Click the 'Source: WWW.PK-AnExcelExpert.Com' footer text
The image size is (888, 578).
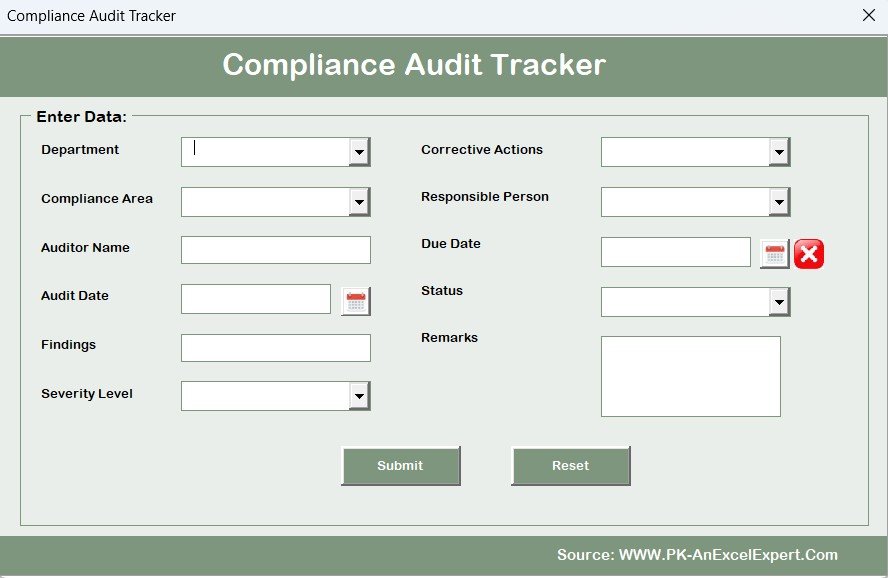(x=697, y=555)
